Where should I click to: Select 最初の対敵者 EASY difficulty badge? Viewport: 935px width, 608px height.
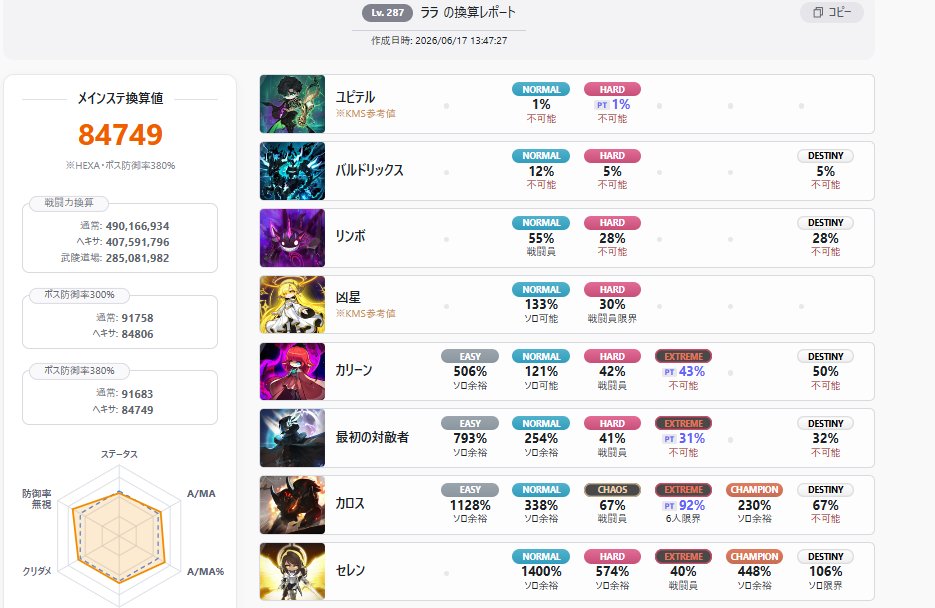470,423
